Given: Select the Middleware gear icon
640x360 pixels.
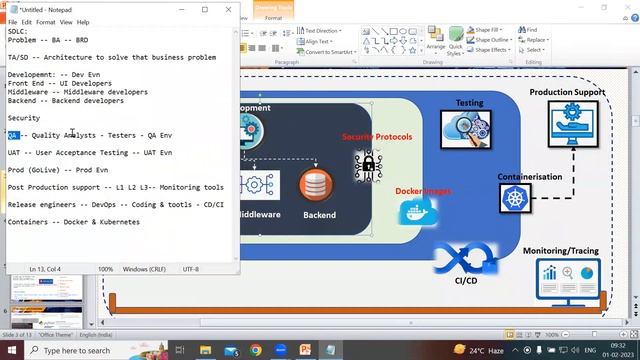Looking at the screenshot, I should click(260, 185).
